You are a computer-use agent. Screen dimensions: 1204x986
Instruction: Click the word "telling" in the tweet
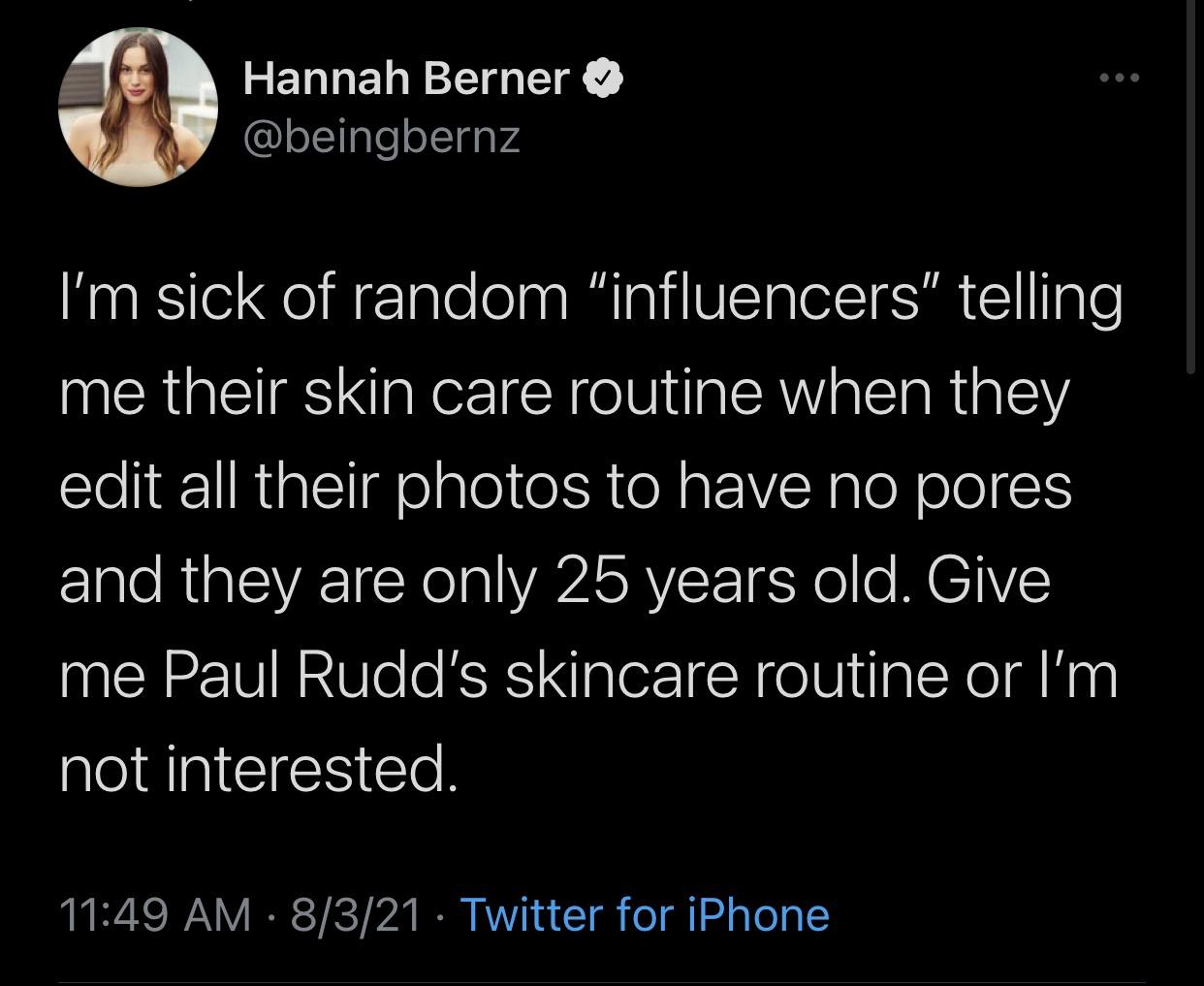(x=1040, y=299)
